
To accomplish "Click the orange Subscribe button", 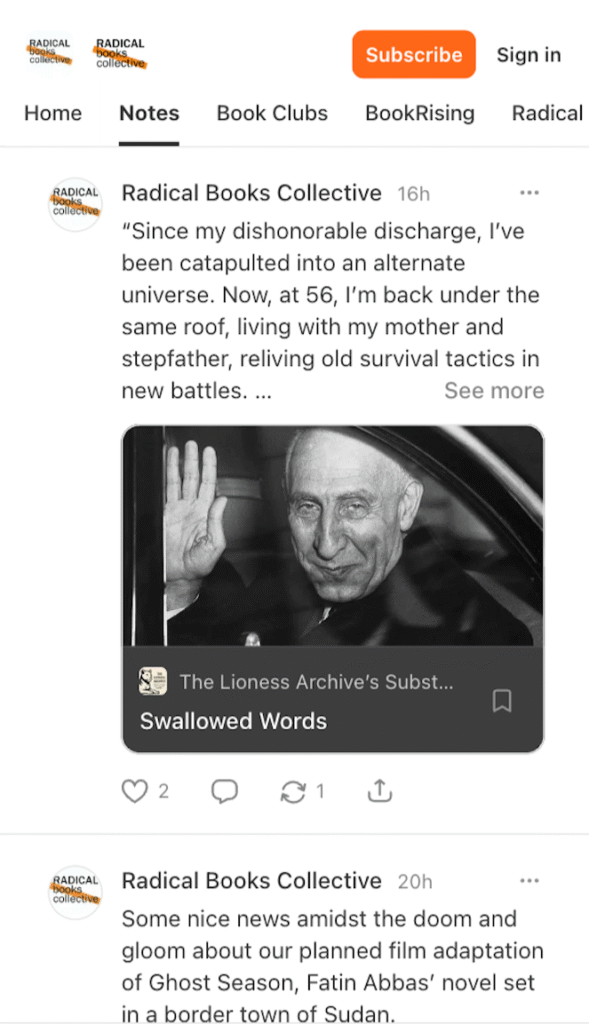I will (414, 54).
